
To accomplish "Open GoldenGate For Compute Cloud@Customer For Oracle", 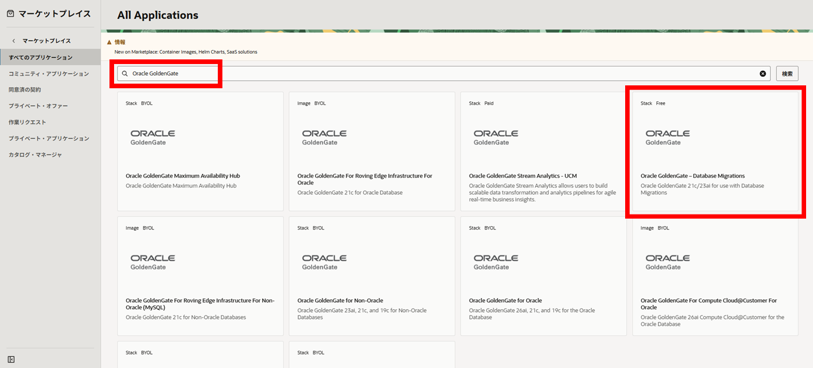I will tap(708, 304).
